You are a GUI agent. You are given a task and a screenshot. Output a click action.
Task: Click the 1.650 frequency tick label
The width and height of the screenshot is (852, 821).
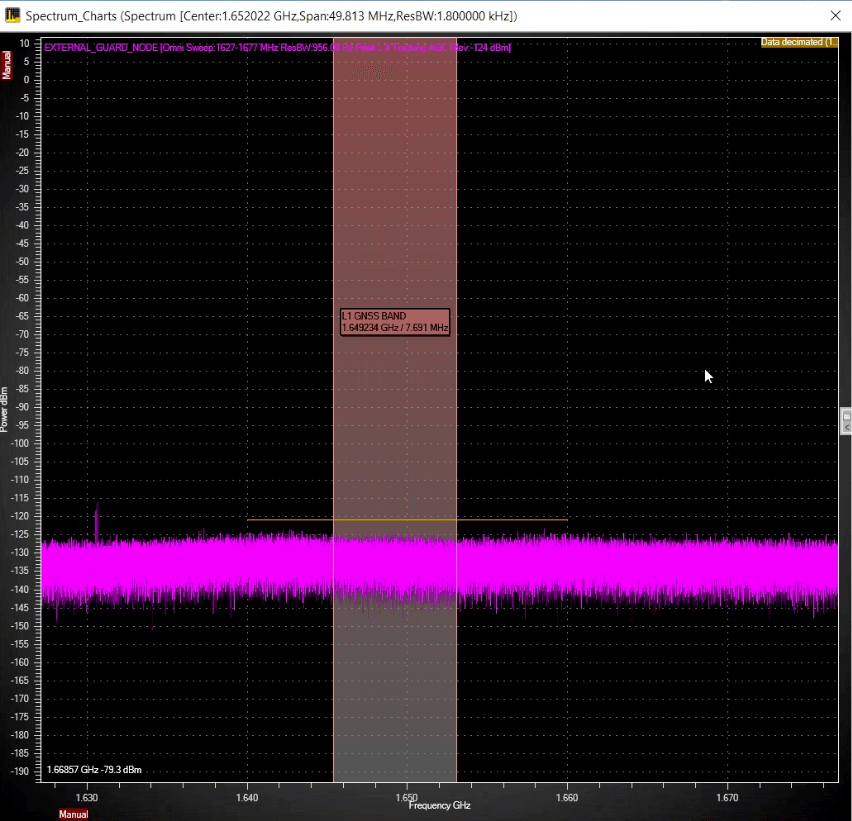click(x=406, y=797)
